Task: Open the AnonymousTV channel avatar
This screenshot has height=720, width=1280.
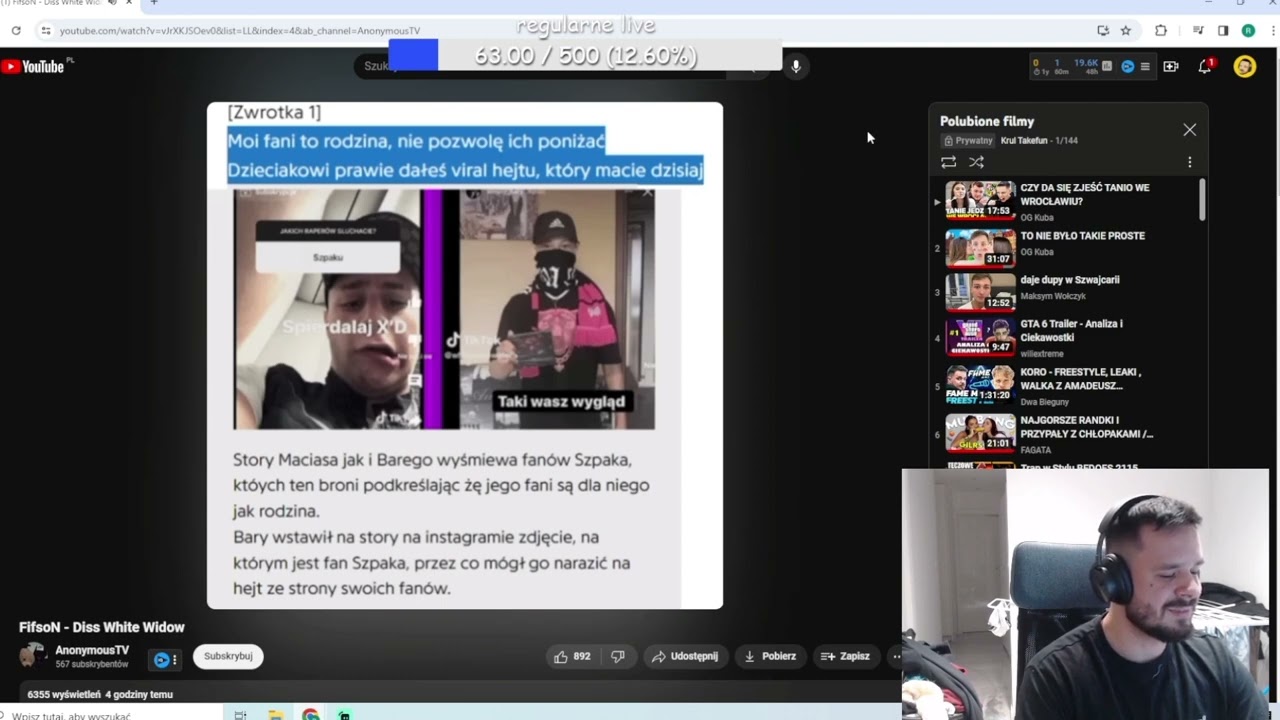Action: (x=33, y=656)
